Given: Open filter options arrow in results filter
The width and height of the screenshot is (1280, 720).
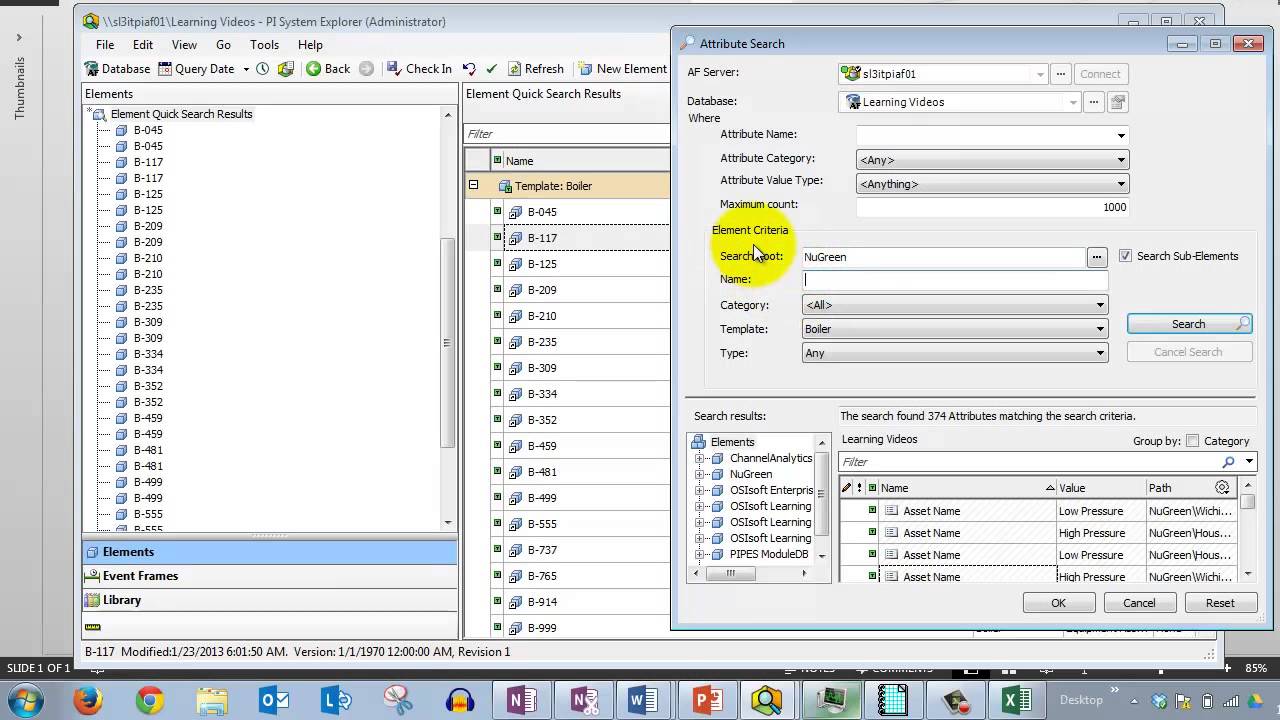Looking at the screenshot, I should click(x=1249, y=462).
